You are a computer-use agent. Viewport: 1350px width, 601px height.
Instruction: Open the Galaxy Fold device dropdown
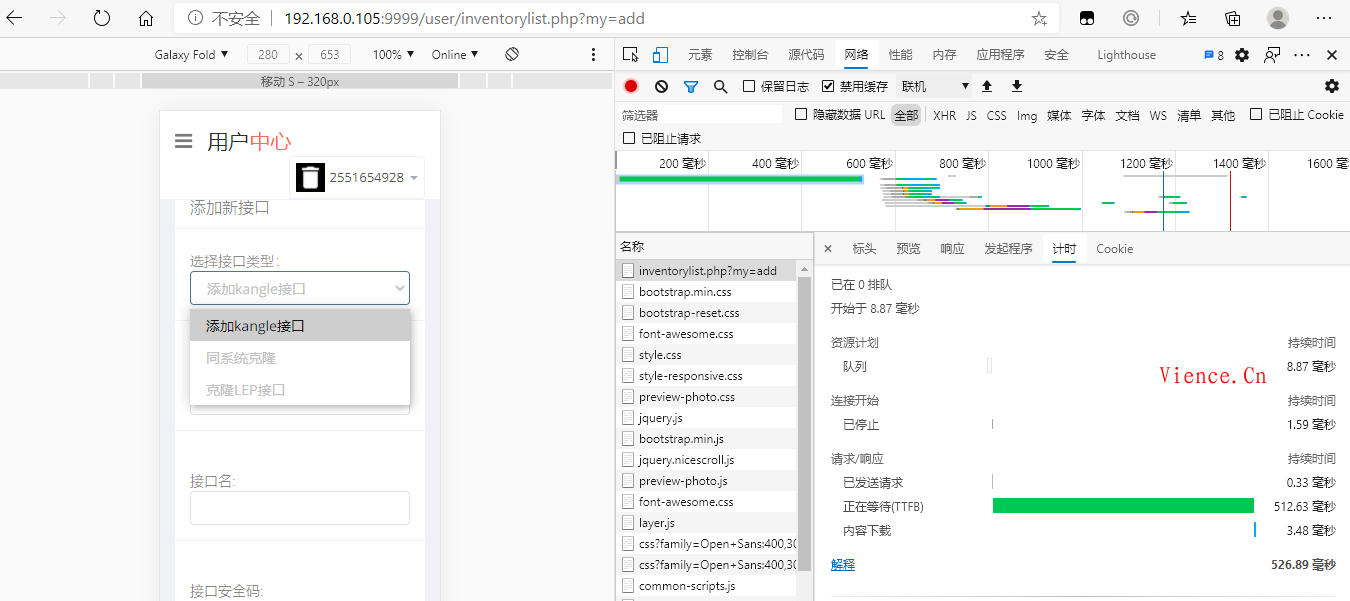tap(192, 54)
